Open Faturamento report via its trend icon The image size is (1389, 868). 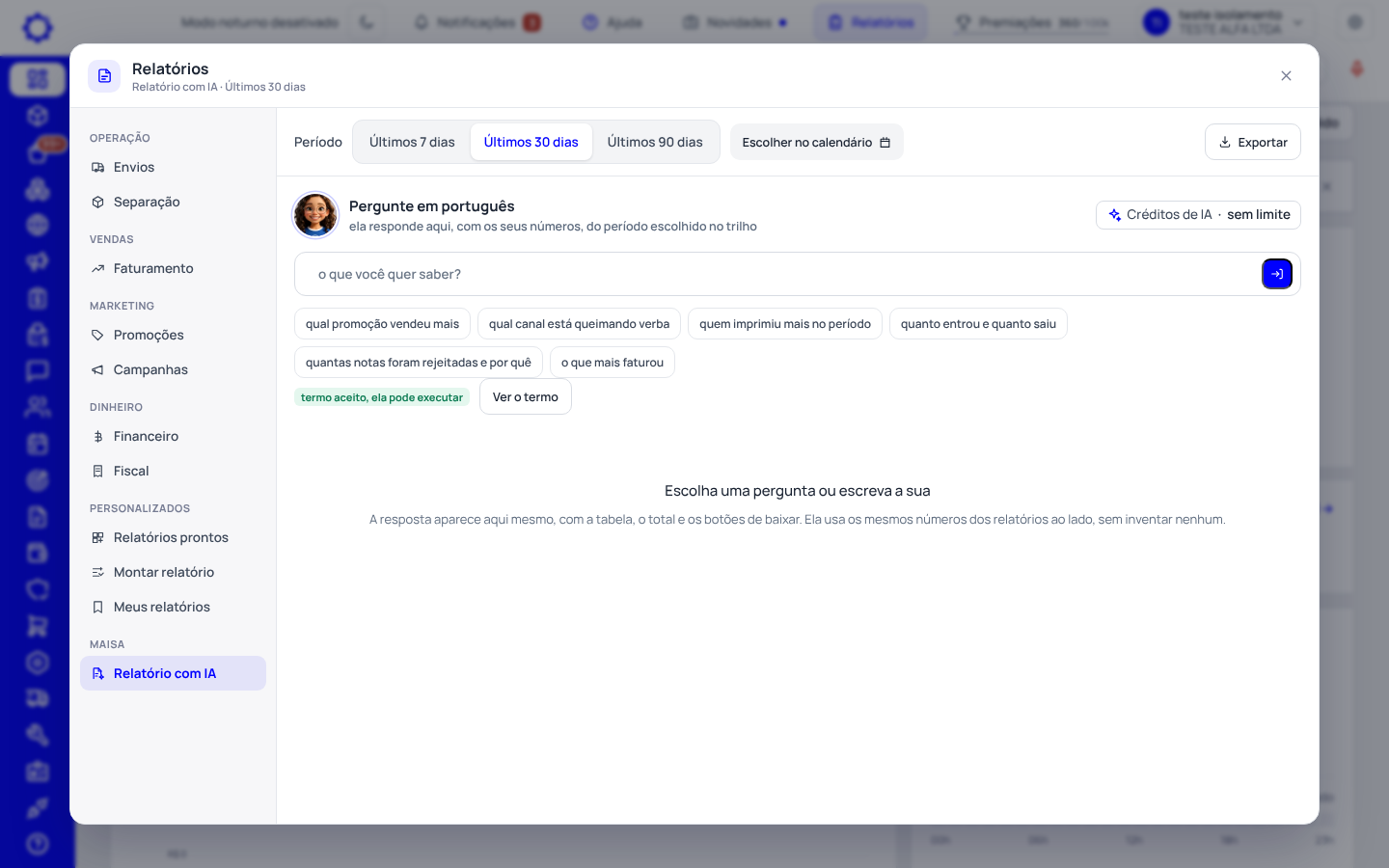pyautogui.click(x=97, y=269)
